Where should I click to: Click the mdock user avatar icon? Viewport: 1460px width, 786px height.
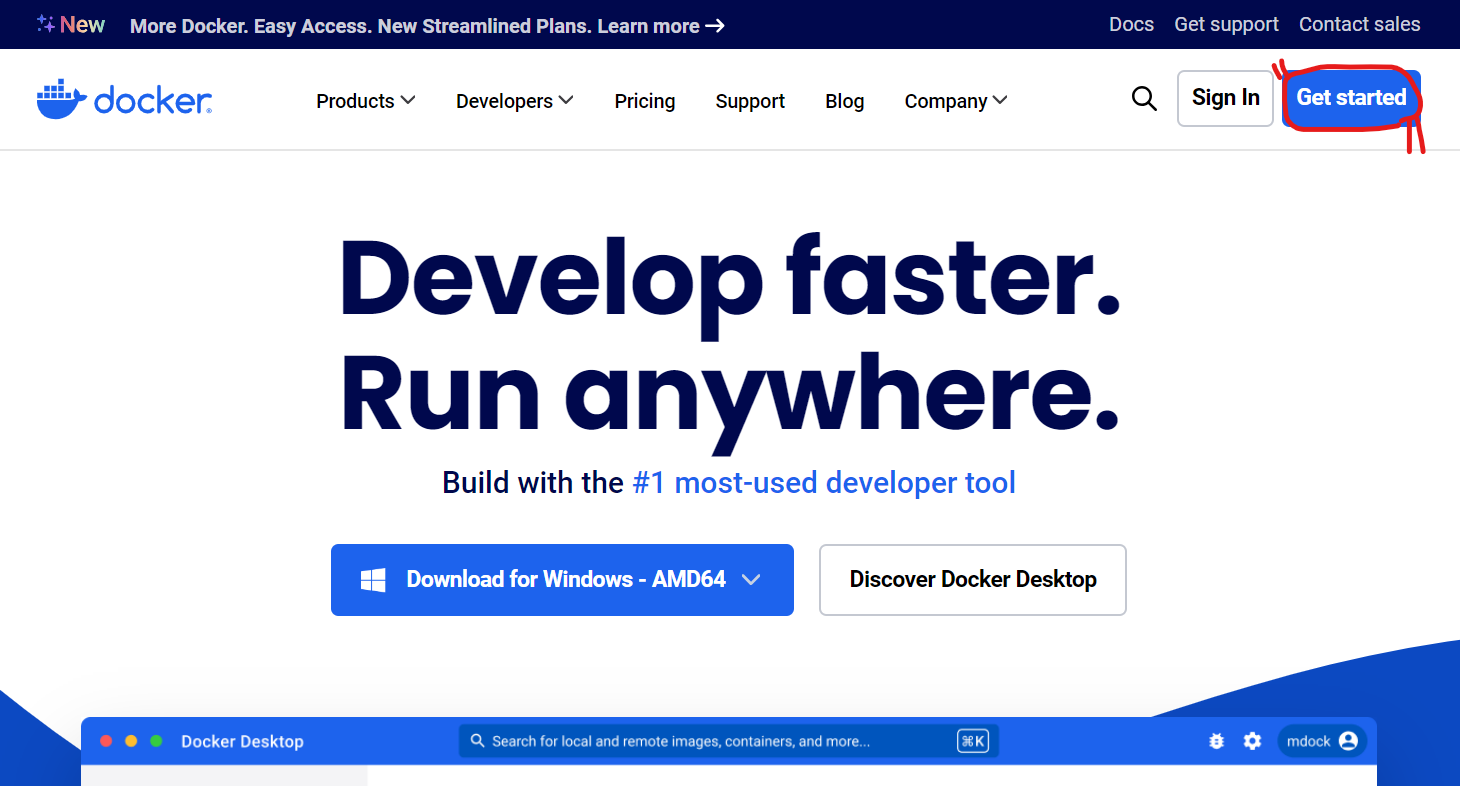1348,741
